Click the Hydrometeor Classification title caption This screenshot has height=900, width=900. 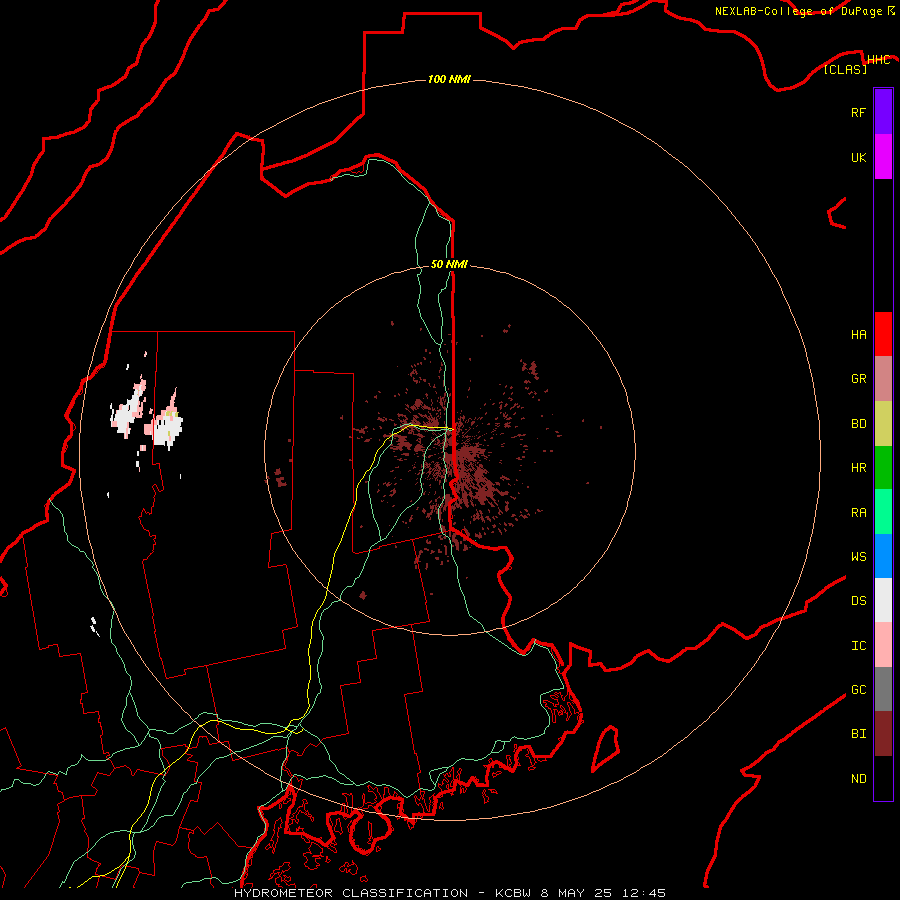click(449, 893)
